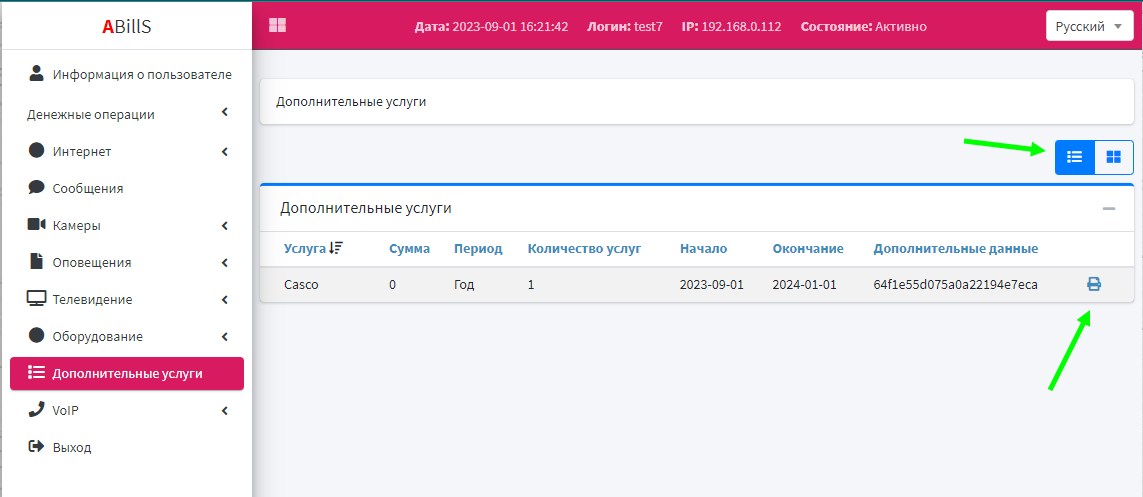This screenshot has width=1143, height=497.
Task: Expand the Интернет submenu chevron
Action: coord(225,152)
